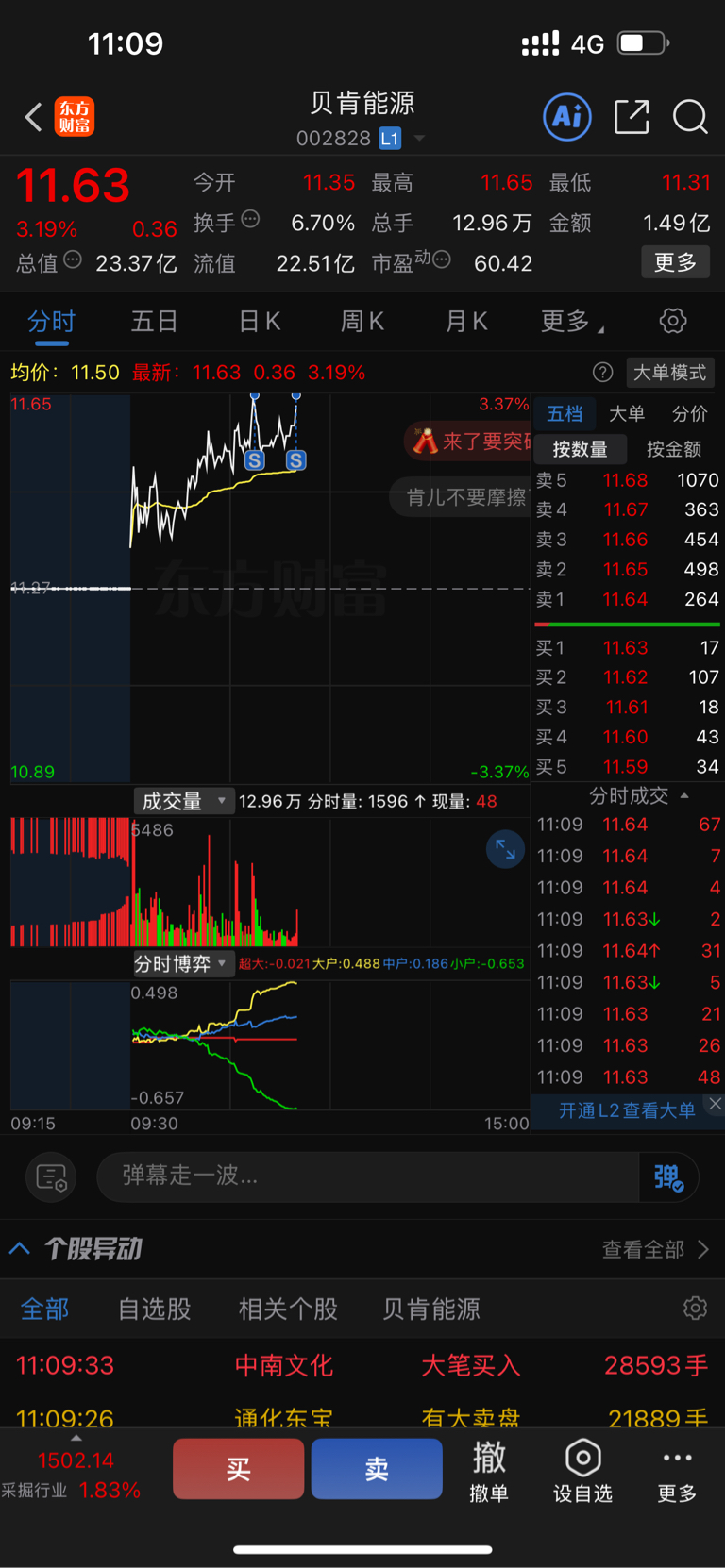Open the 分时博弈 indicator dropdown
The height and width of the screenshot is (1568, 725).
click(182, 963)
